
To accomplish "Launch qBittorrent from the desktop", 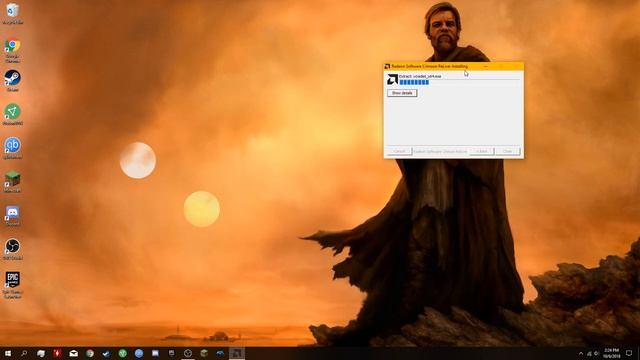I will [x=13, y=148].
